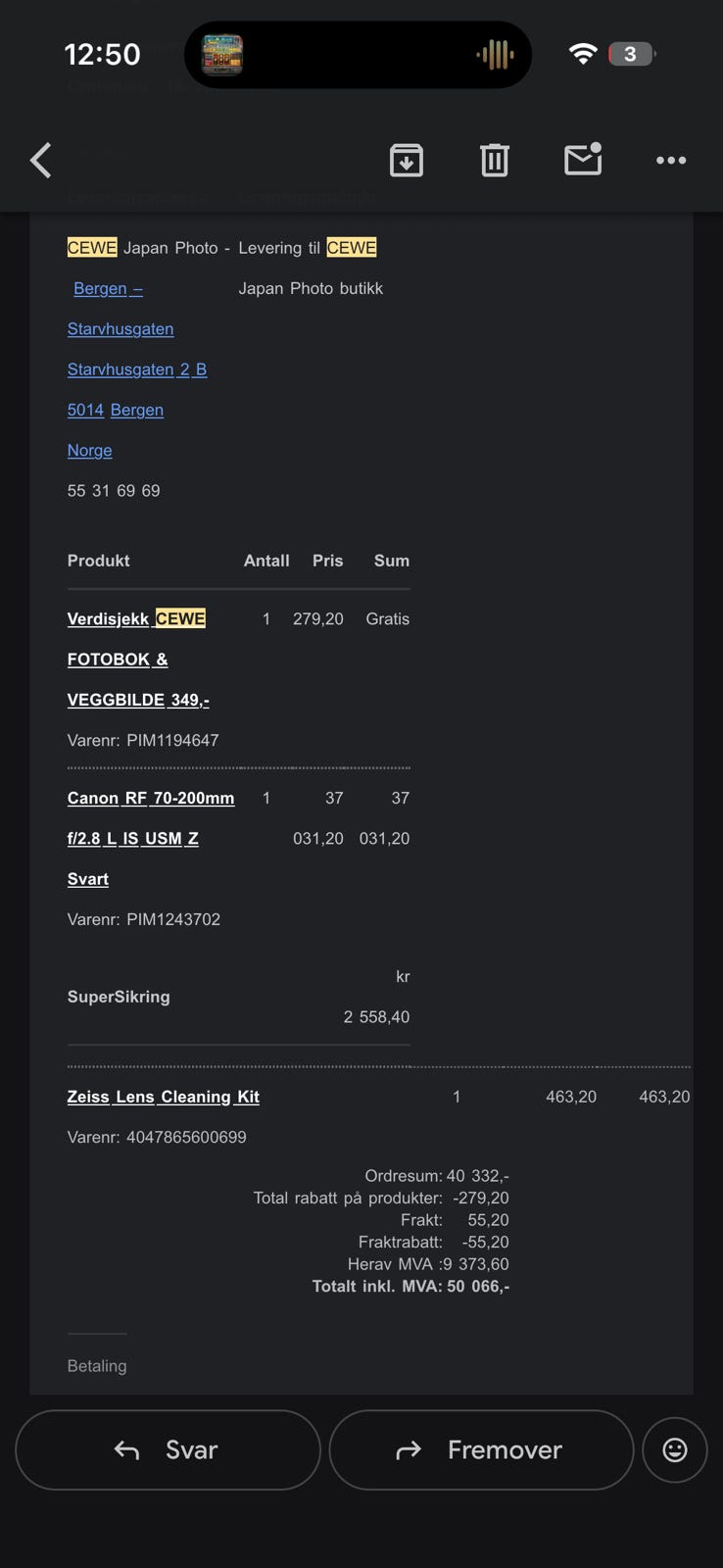
Task: Open the Norge country link
Action: click(x=90, y=450)
